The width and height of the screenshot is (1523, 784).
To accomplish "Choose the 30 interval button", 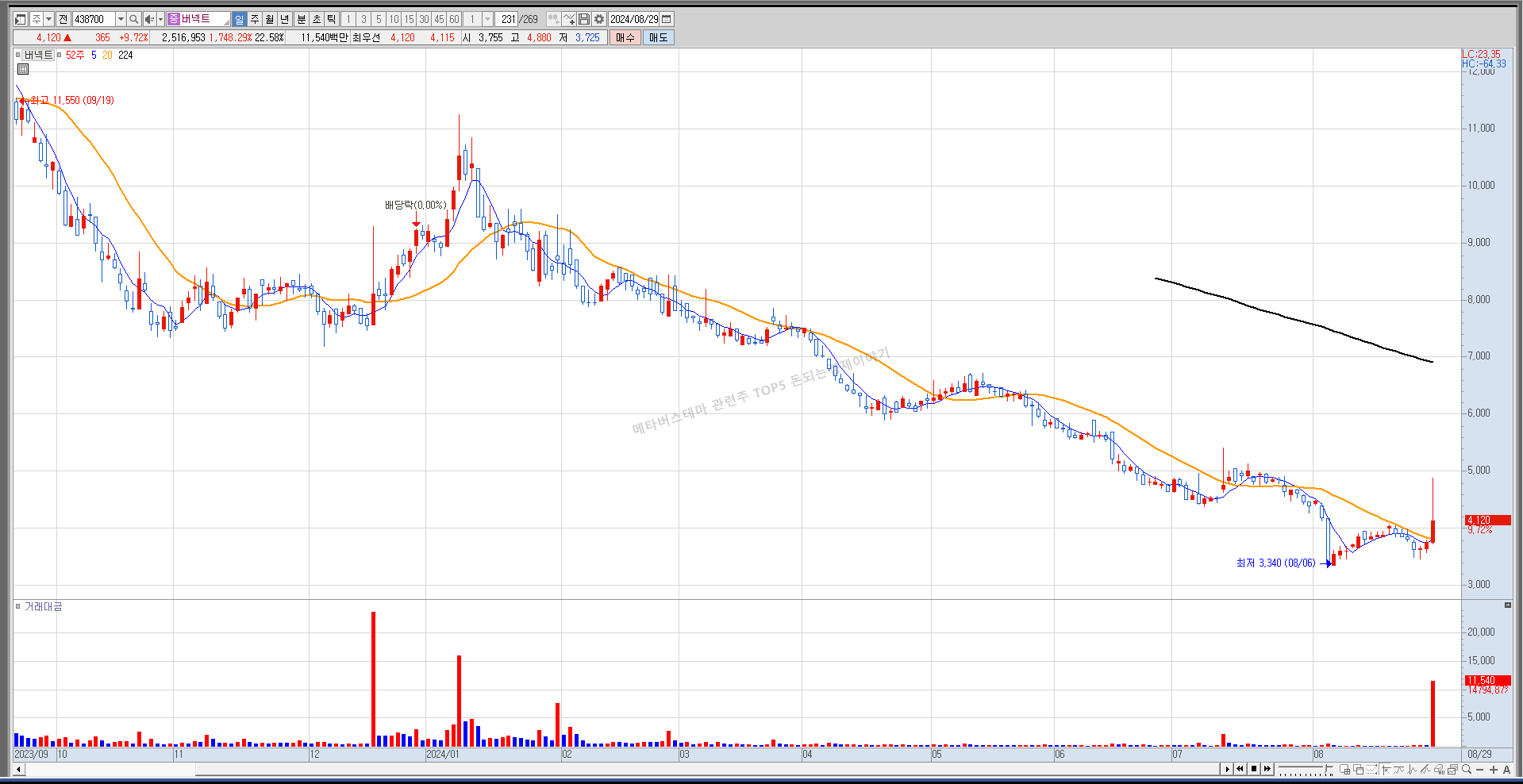I will 424,19.
